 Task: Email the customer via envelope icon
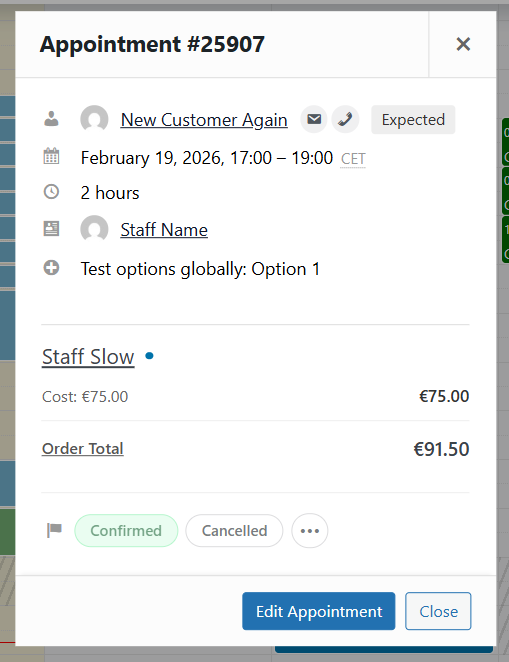pyautogui.click(x=314, y=119)
